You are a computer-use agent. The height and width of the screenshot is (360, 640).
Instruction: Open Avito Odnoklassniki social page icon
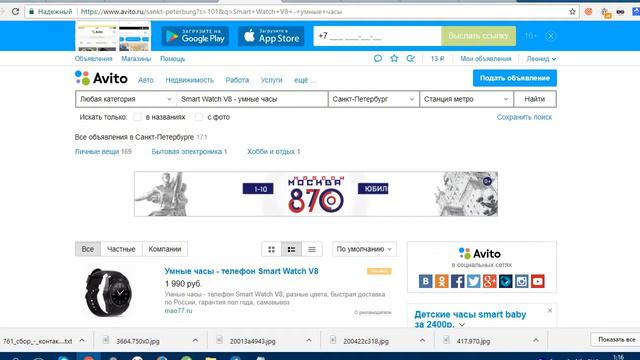pyautogui.click(x=441, y=281)
